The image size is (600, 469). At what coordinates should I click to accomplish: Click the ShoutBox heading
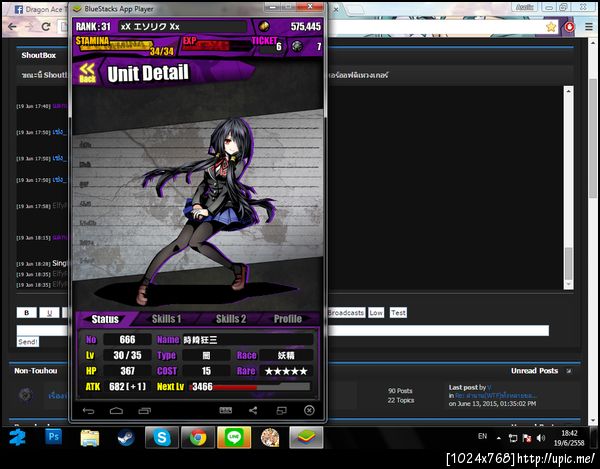pyautogui.click(x=39, y=55)
